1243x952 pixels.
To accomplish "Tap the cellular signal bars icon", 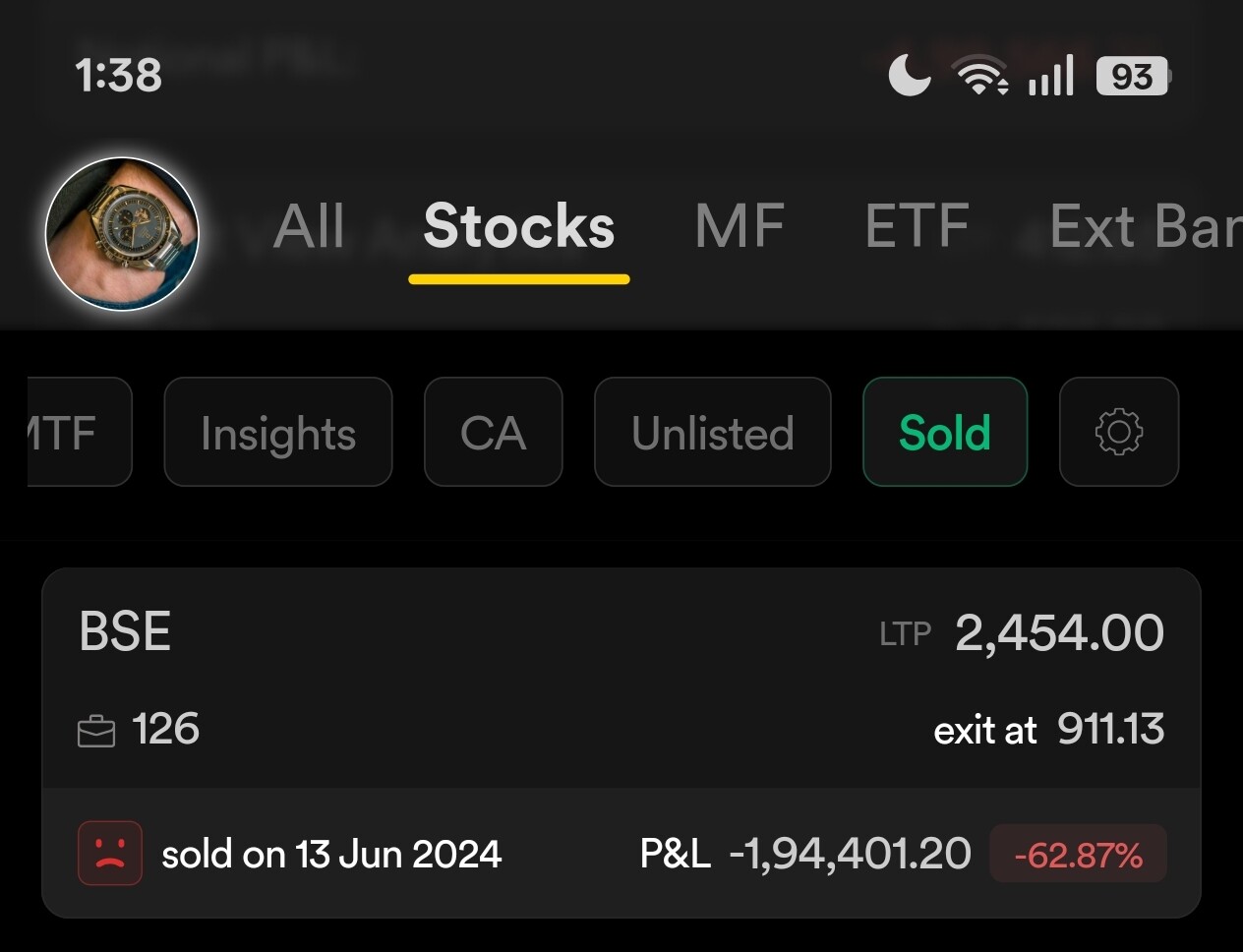I will coord(1051,76).
